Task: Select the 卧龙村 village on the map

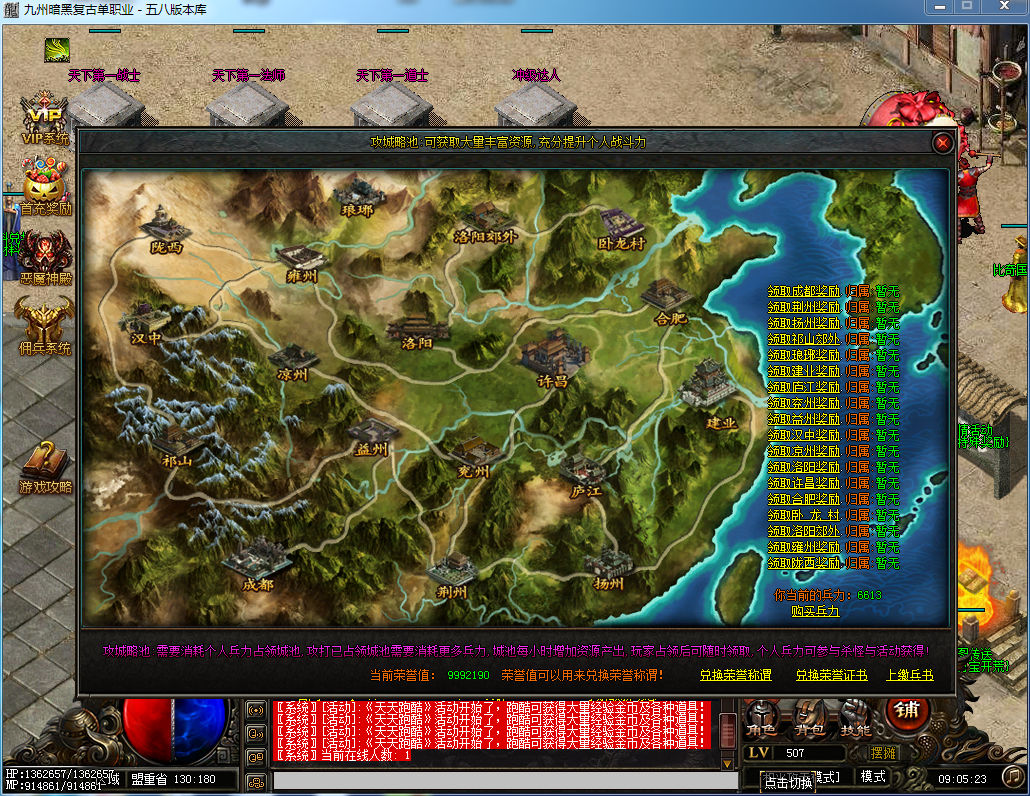Action: tap(621, 230)
